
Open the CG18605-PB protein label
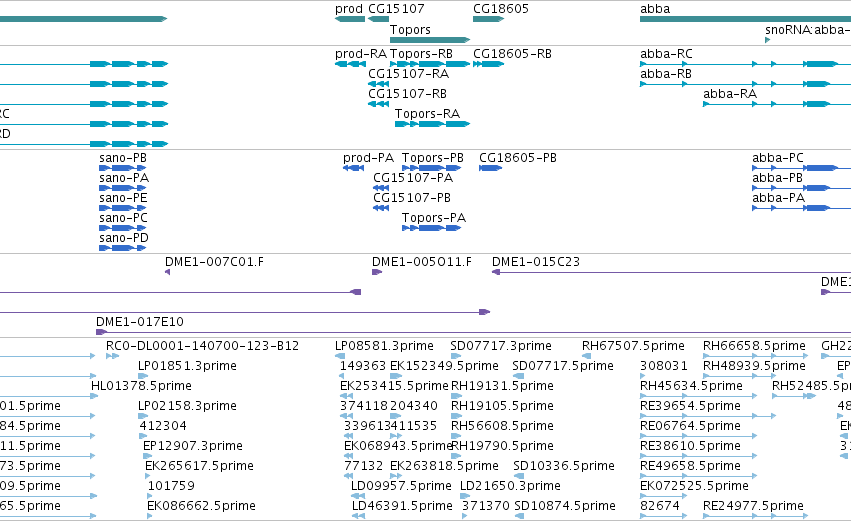coord(518,158)
